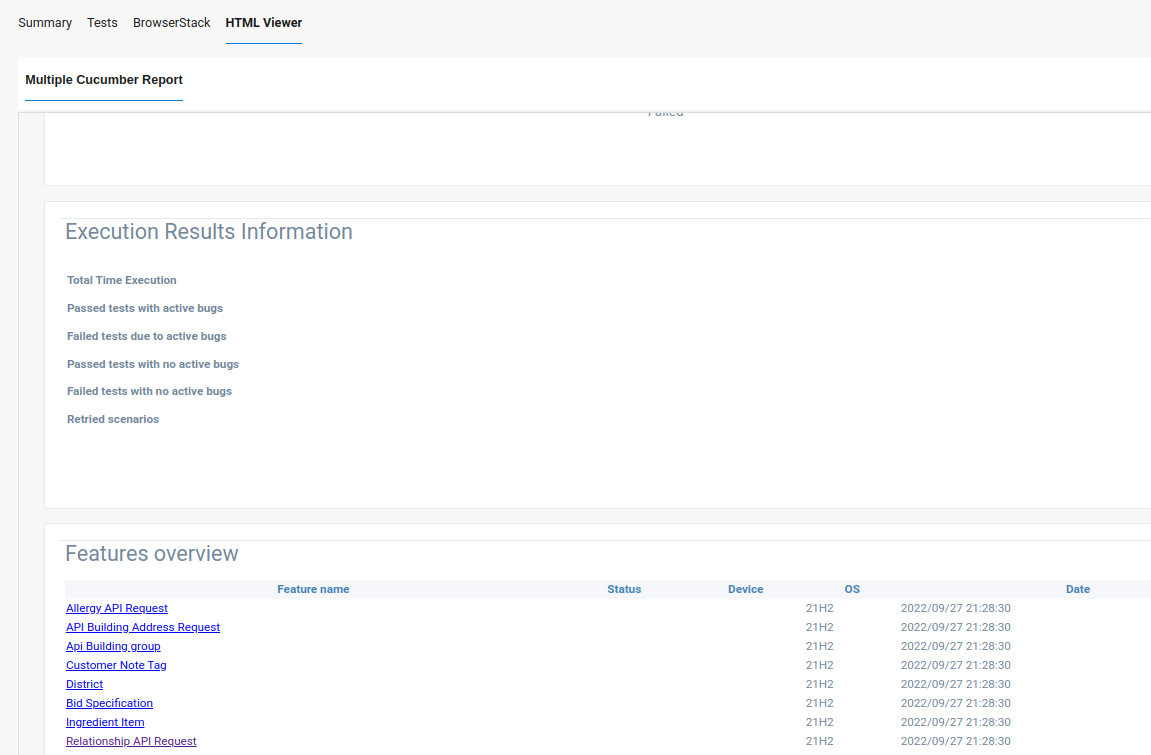Screen dimensions: 1151x755
Task: Select the BrowserStack tab
Action: pyautogui.click(x=171, y=22)
